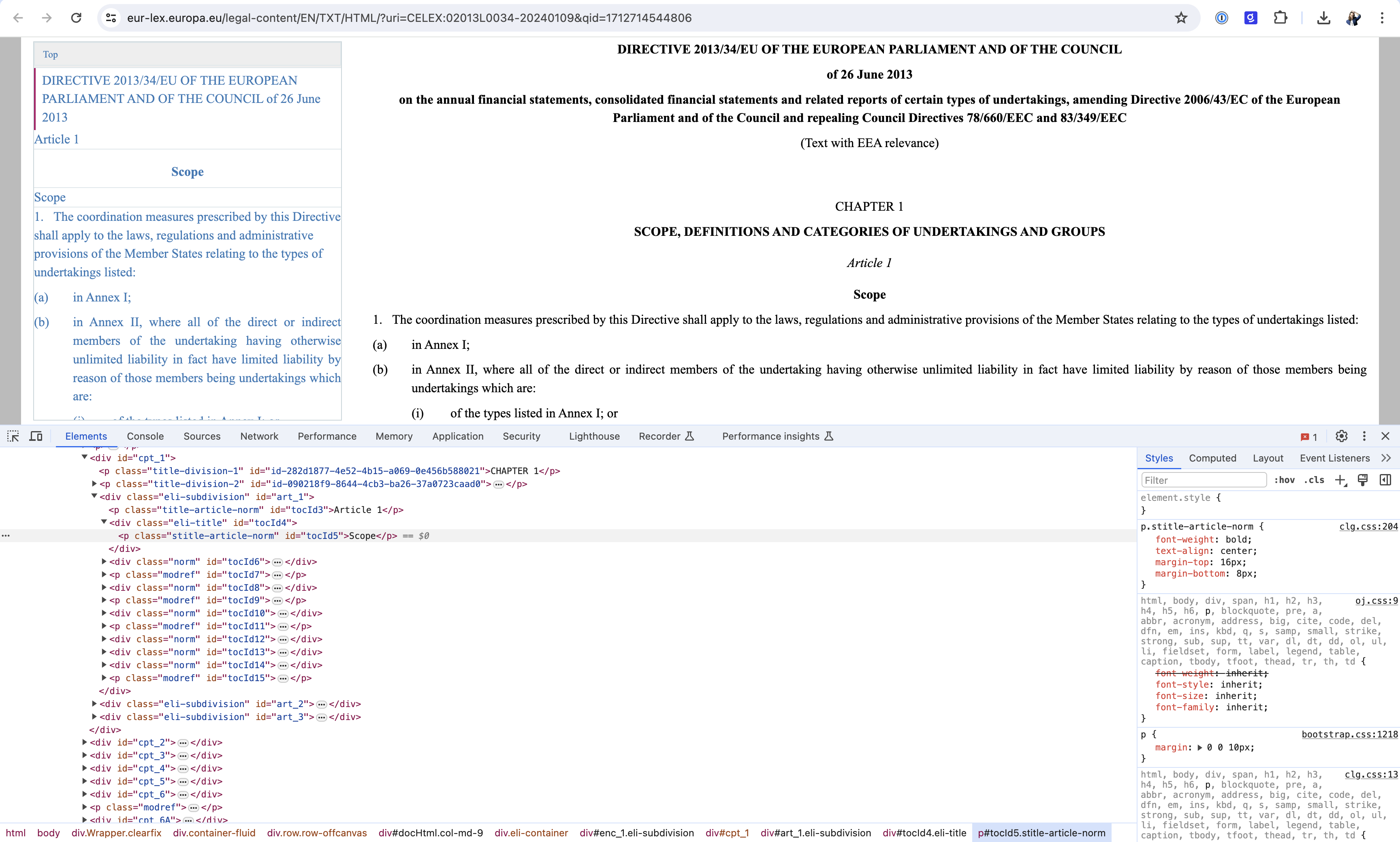Click the Styles filter input field
Screen dimensions: 1400x842
pos(1203,480)
